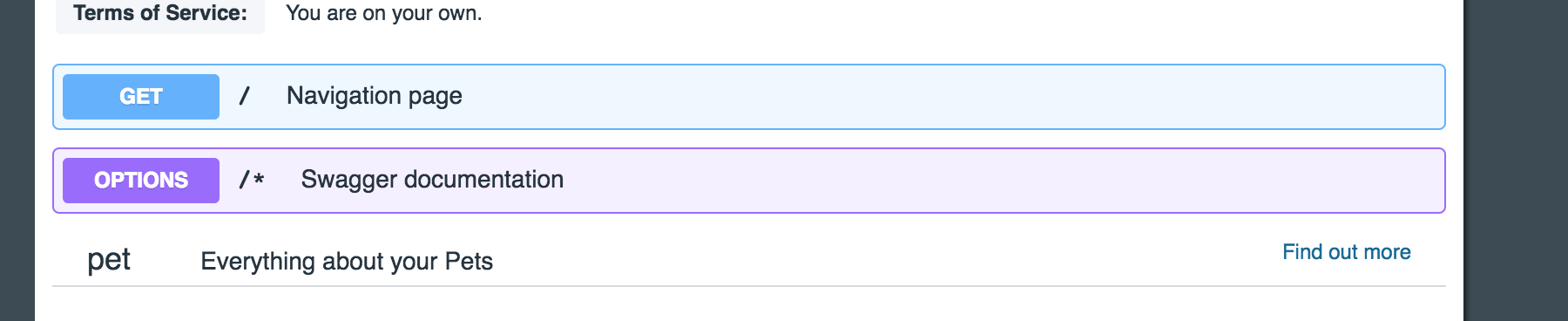Click the Everything about your Pets description
The width and height of the screenshot is (1568, 321).
347,262
